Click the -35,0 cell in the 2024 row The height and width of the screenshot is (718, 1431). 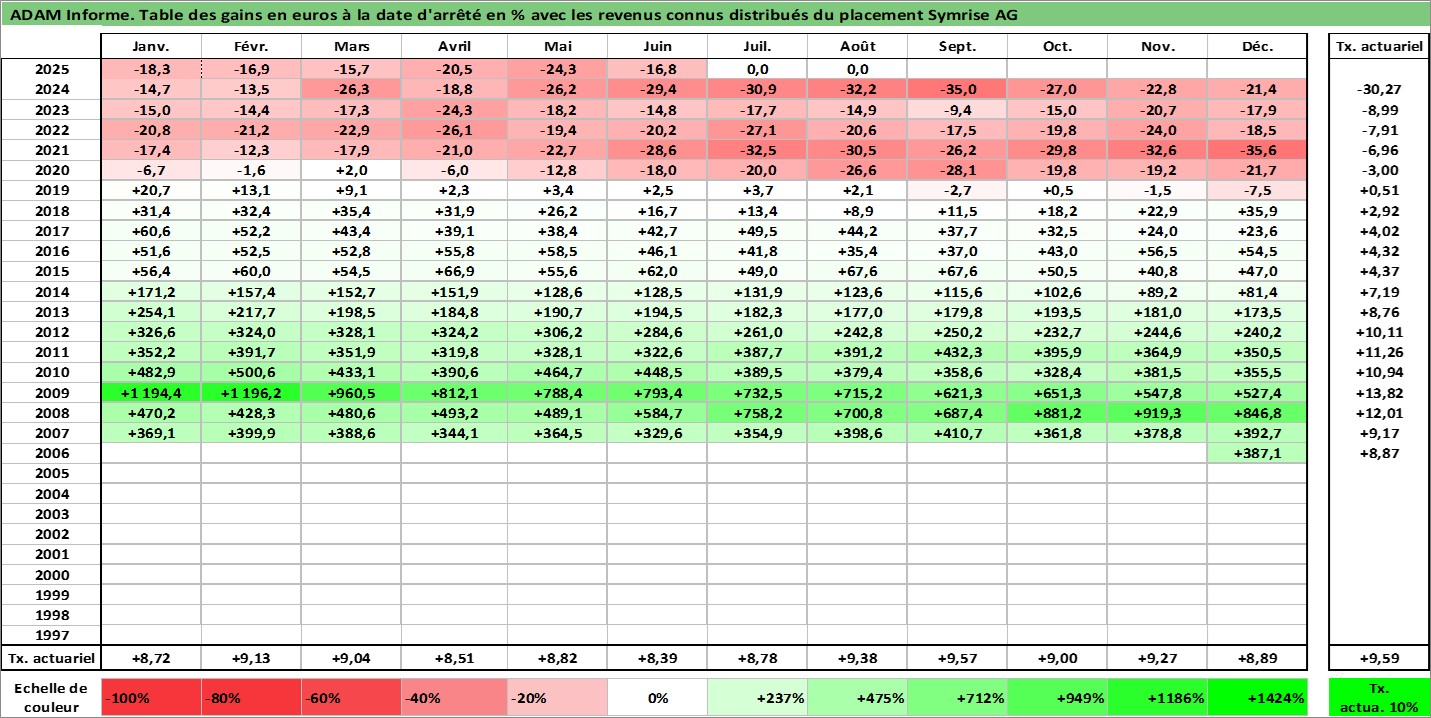click(957, 89)
